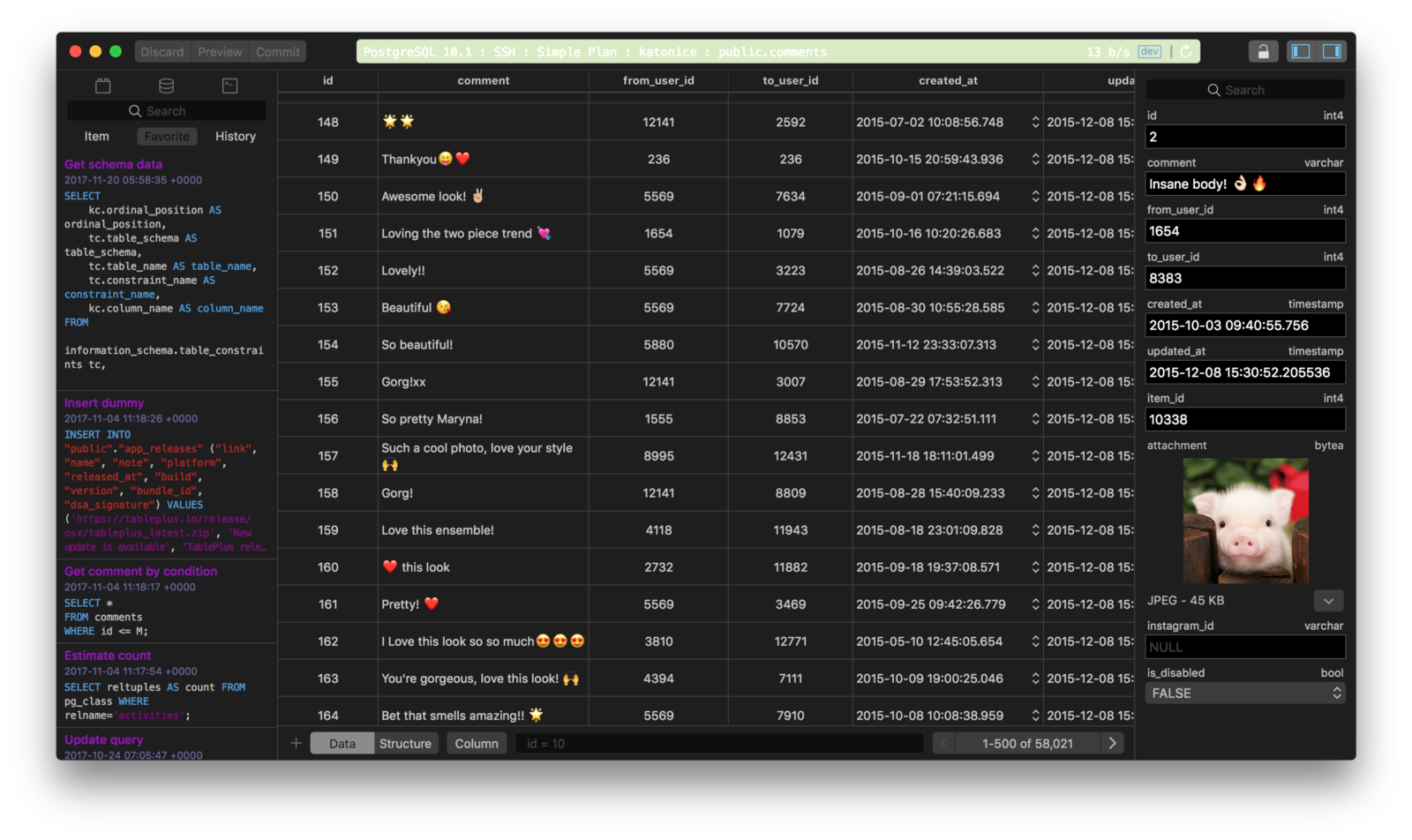The width and height of the screenshot is (1412, 840).
Task: Click created_at stepper for row 152
Action: pos(1035,270)
